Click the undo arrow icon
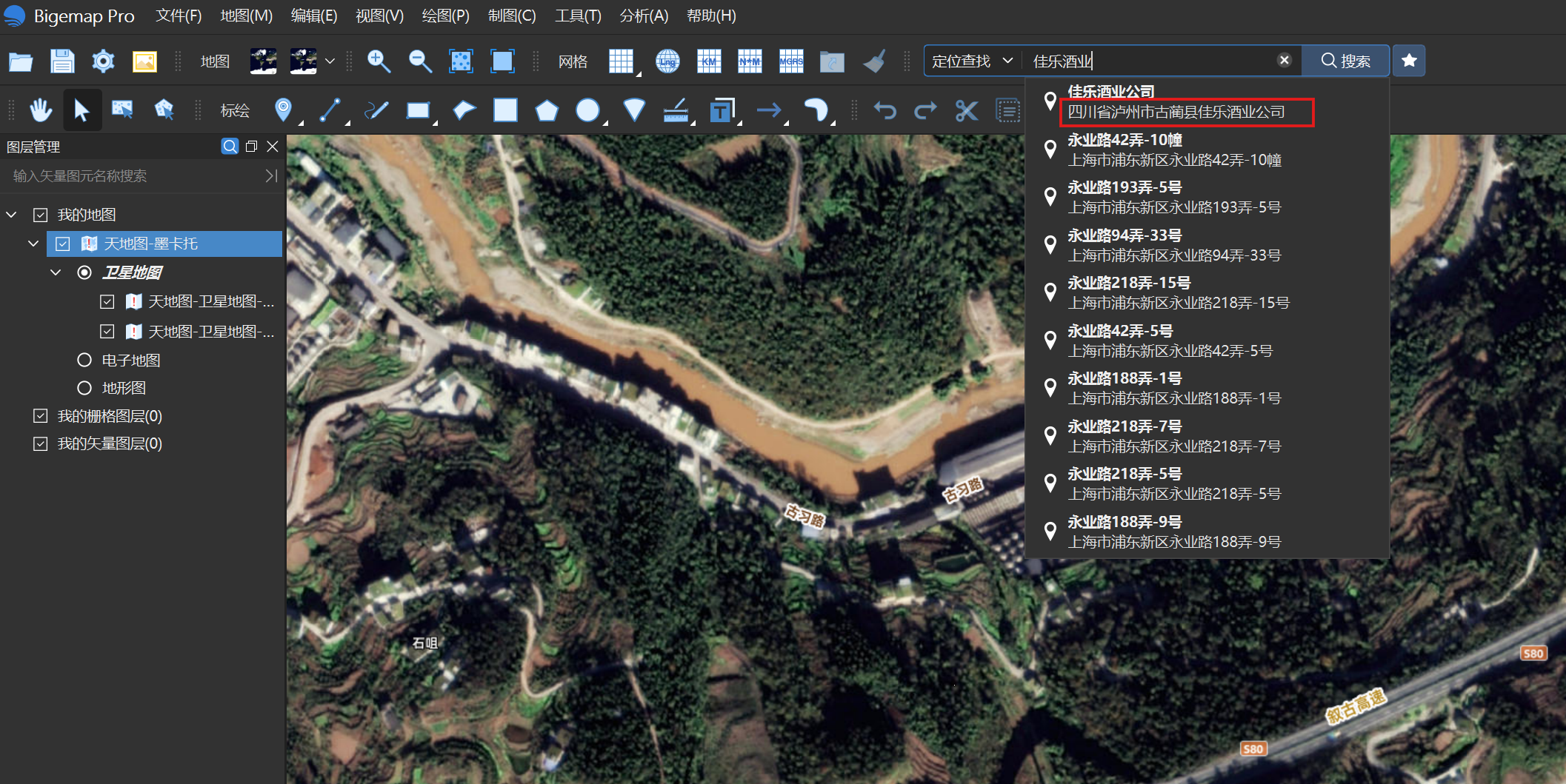Screen dimensions: 1566x784 pyautogui.click(x=884, y=111)
